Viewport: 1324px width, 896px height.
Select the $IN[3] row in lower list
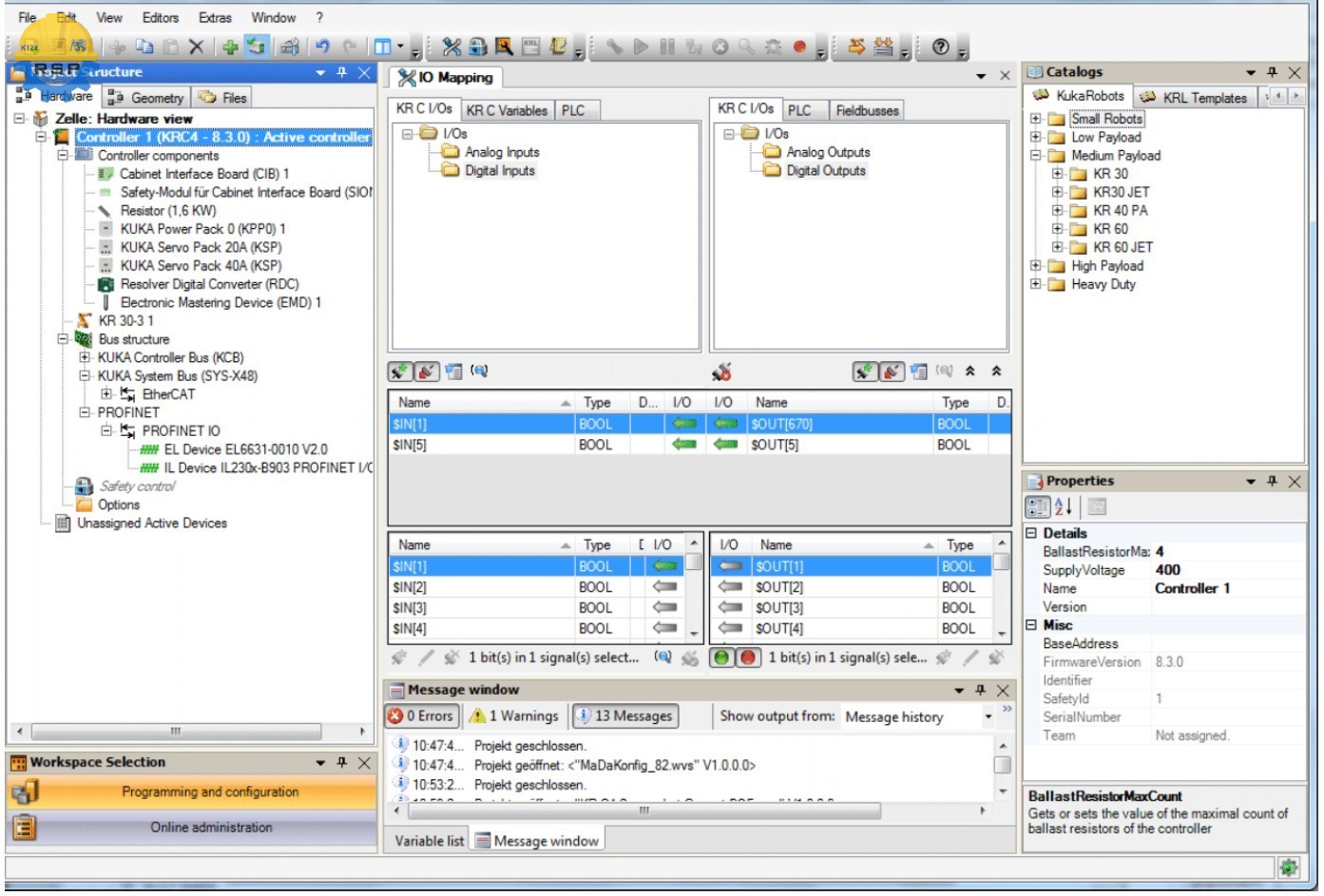click(x=537, y=608)
